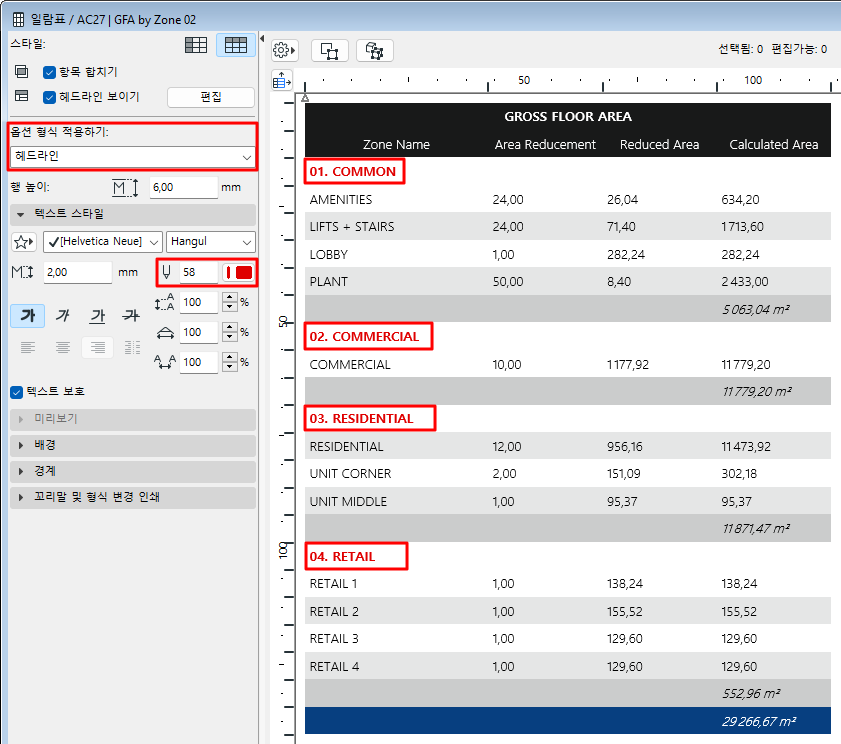This screenshot has height=744, width=841.
Task: Select the second table style layout icon
Action: tap(235, 45)
